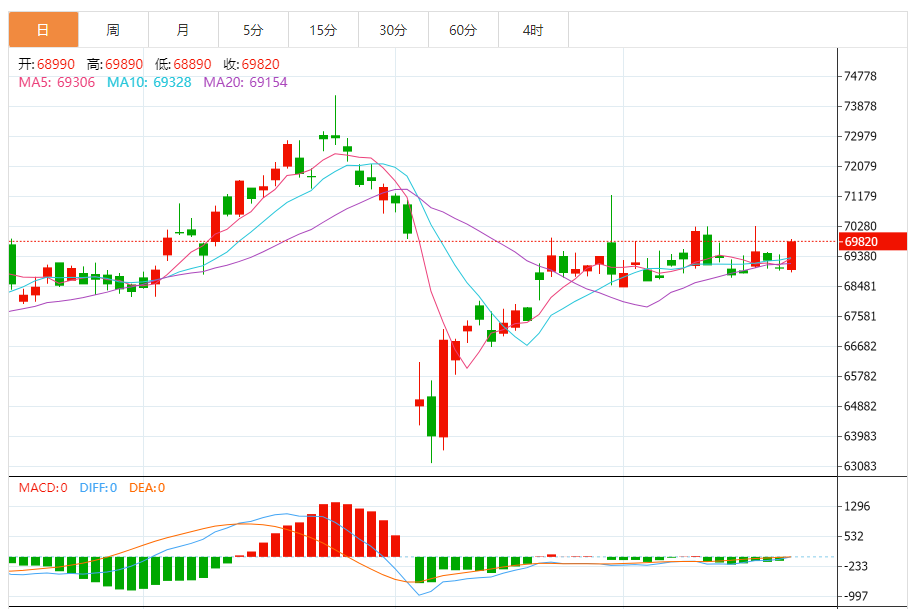Click the 72979 price axis label
This screenshot has height=609, width=912.
coord(860,136)
